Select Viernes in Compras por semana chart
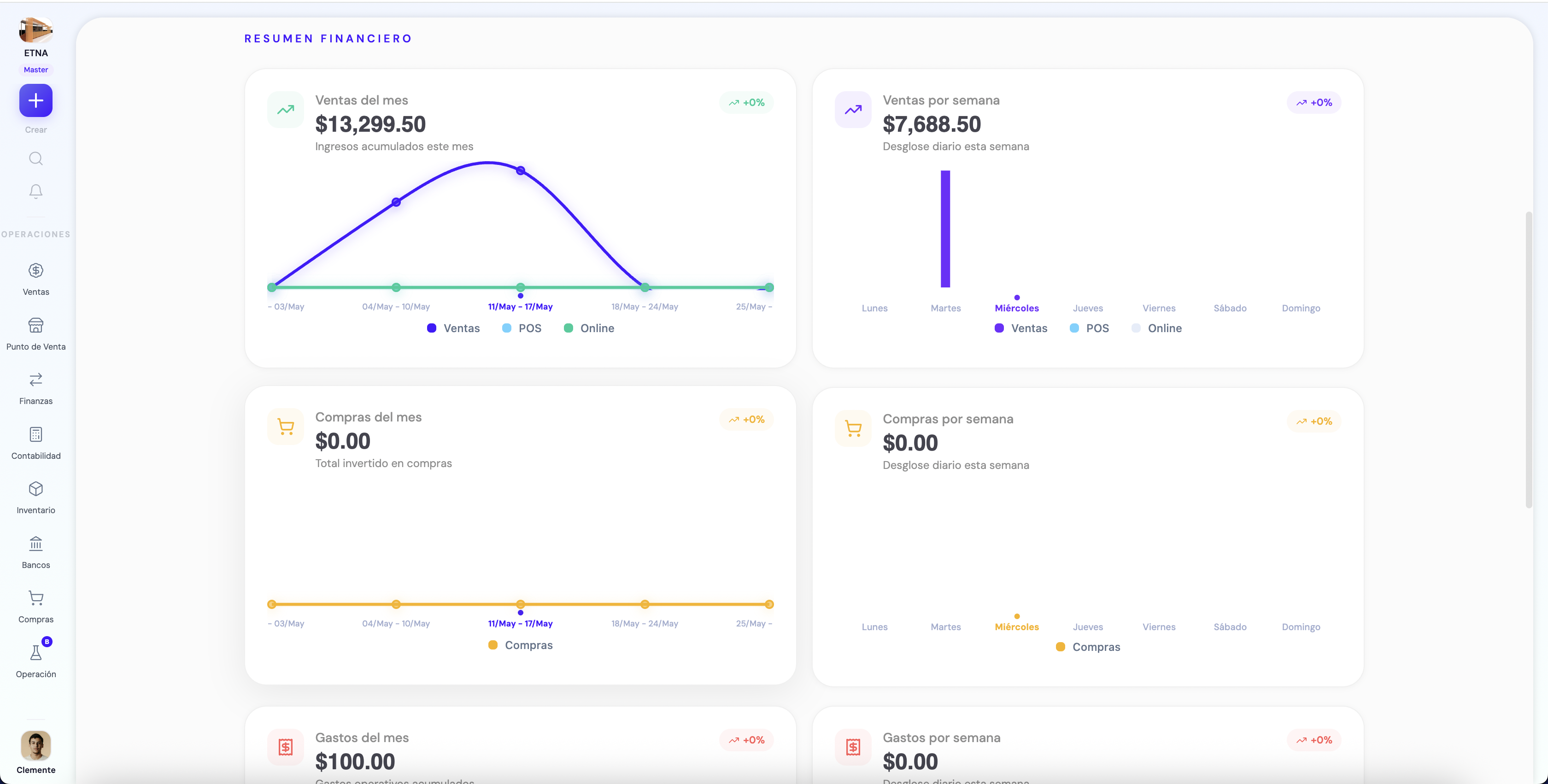 1159,626
